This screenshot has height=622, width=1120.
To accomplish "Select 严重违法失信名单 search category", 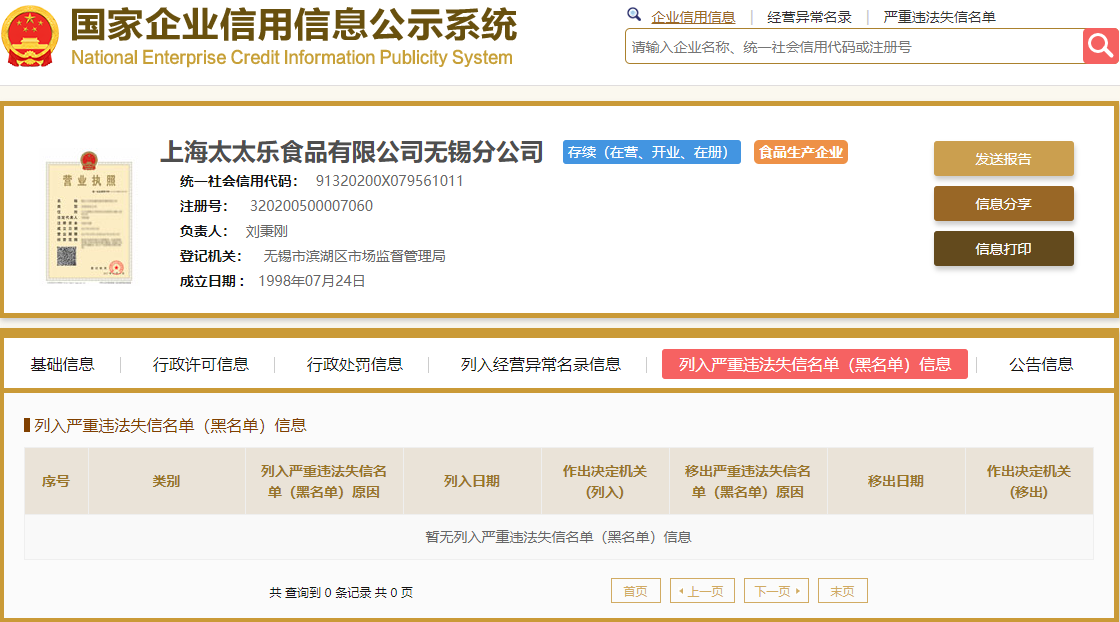I will coord(939,17).
